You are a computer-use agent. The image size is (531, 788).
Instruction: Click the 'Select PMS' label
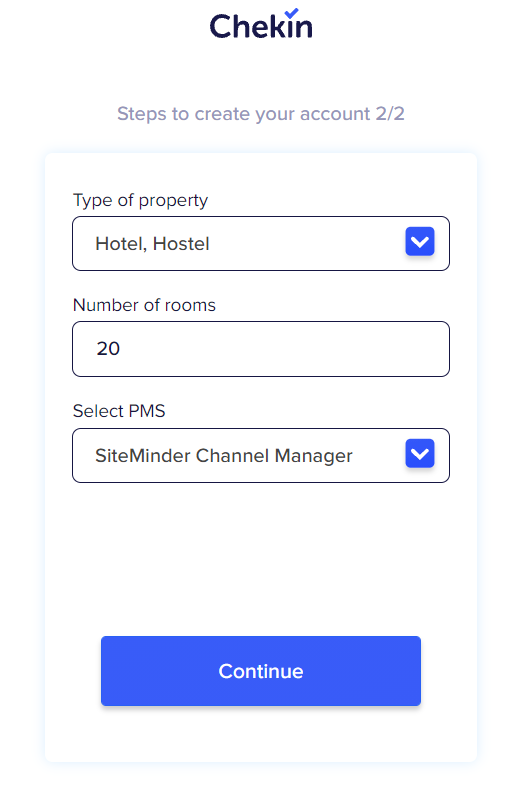coord(119,411)
